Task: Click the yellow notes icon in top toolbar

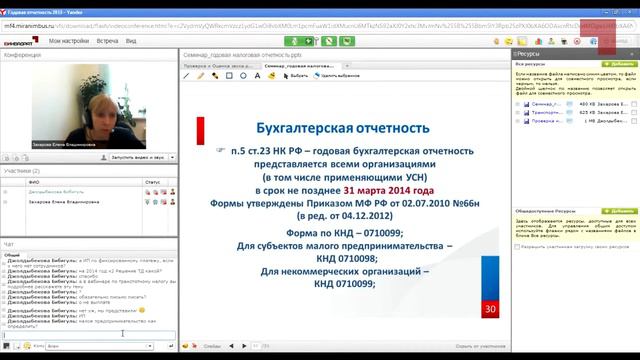Action: click(x=522, y=41)
